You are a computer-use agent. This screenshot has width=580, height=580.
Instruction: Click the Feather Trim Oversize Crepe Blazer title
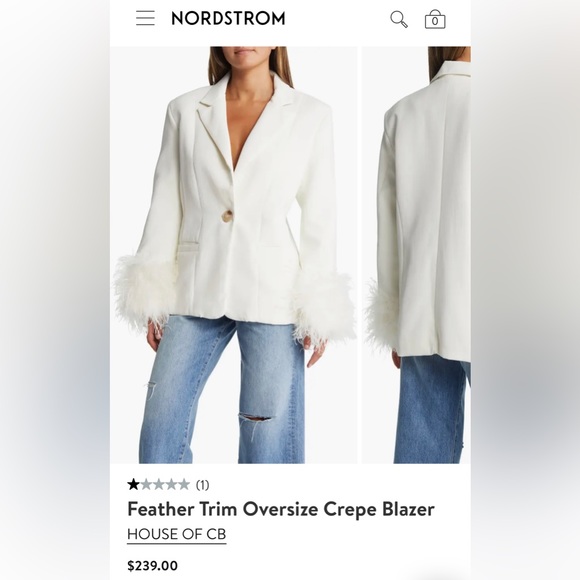281,509
